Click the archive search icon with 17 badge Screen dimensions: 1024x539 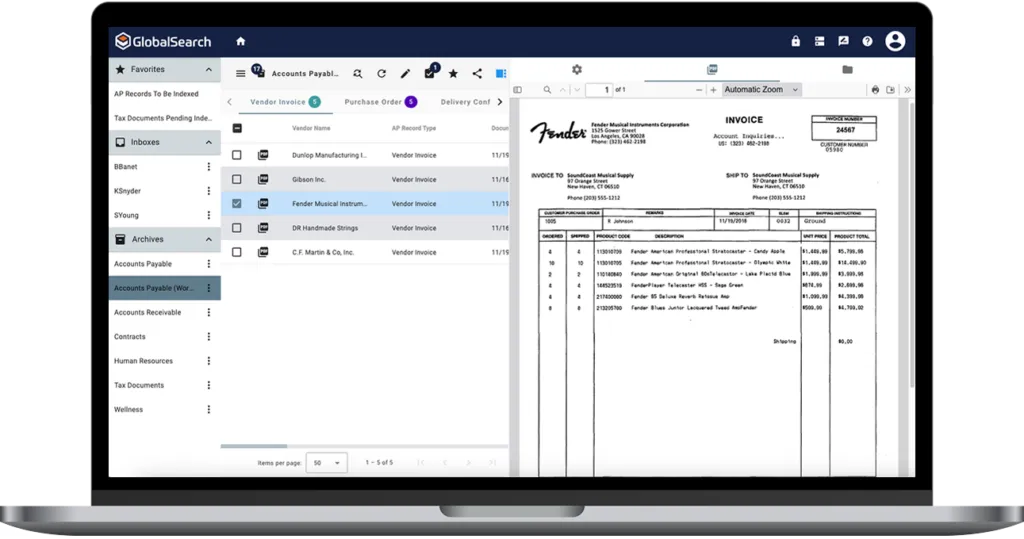pyautogui.click(x=259, y=71)
